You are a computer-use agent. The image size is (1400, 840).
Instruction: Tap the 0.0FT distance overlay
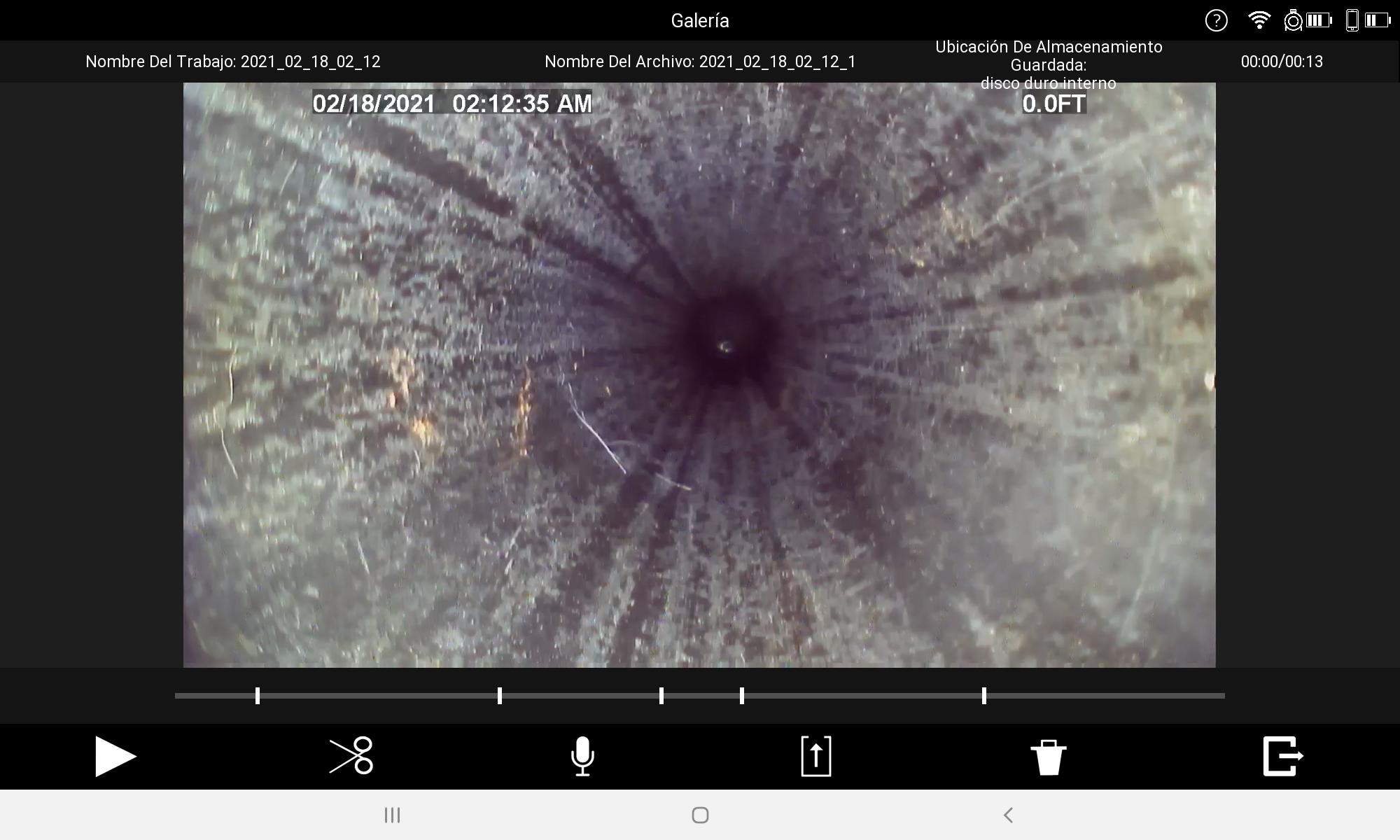click(x=1053, y=104)
